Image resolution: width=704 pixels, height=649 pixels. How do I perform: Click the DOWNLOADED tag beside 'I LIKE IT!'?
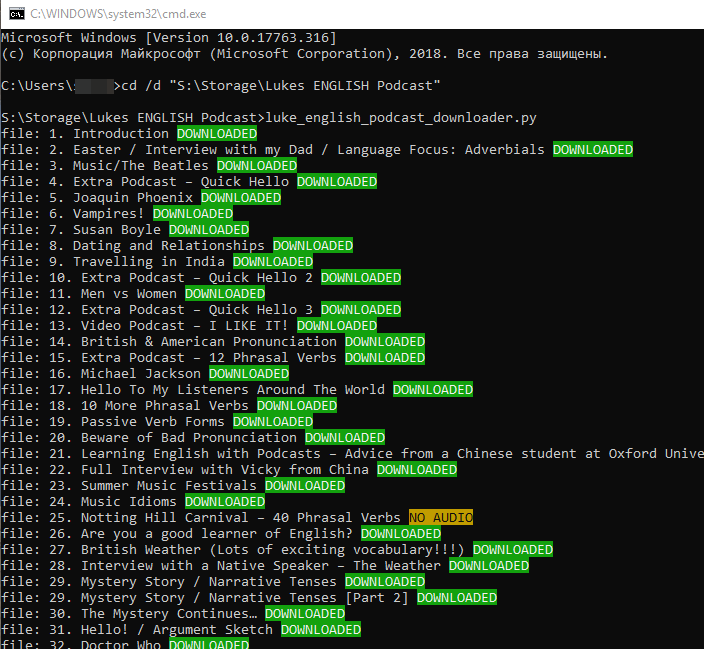click(337, 326)
